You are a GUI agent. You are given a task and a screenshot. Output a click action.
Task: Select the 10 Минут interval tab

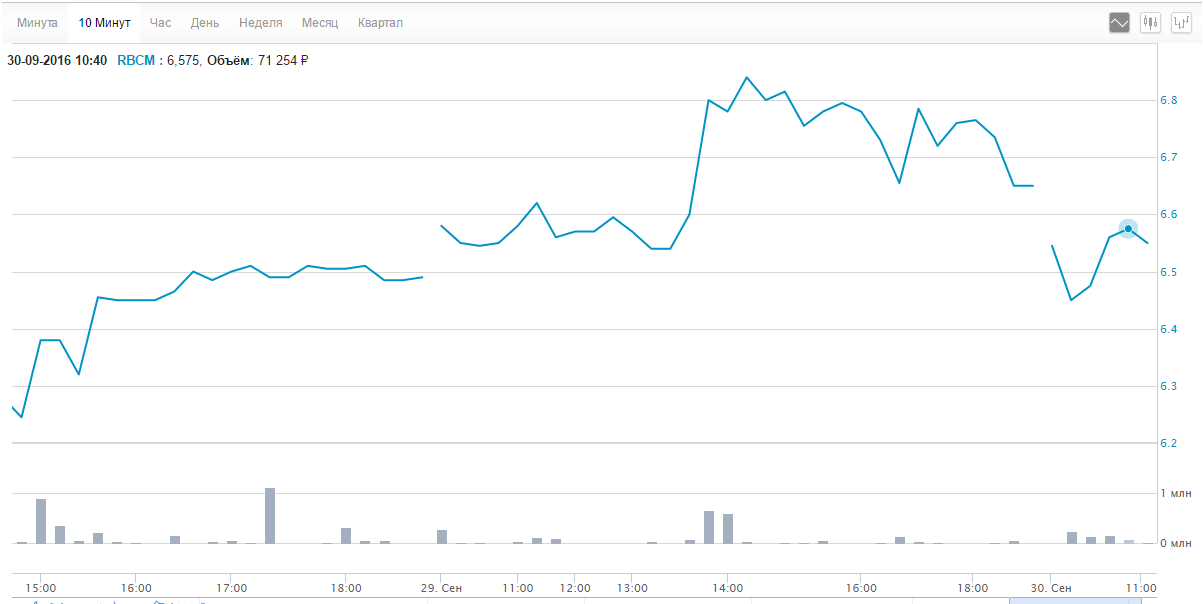point(105,22)
